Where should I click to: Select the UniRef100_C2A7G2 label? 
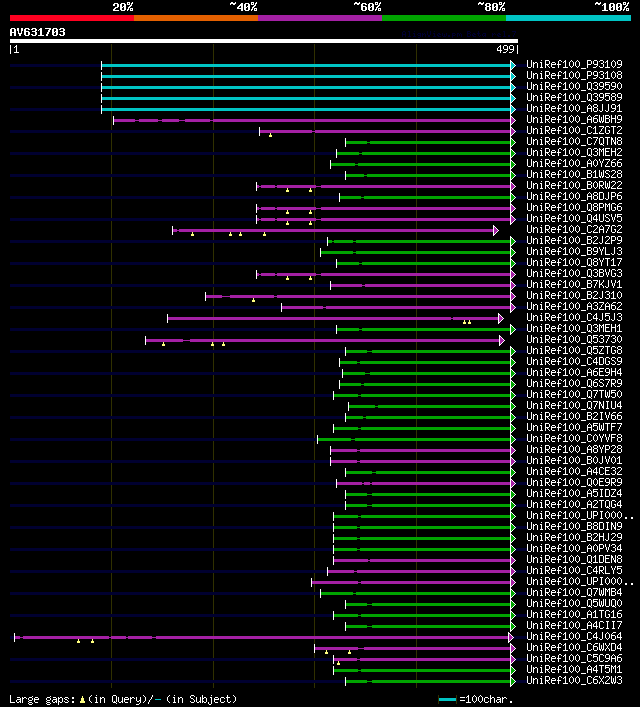click(574, 230)
